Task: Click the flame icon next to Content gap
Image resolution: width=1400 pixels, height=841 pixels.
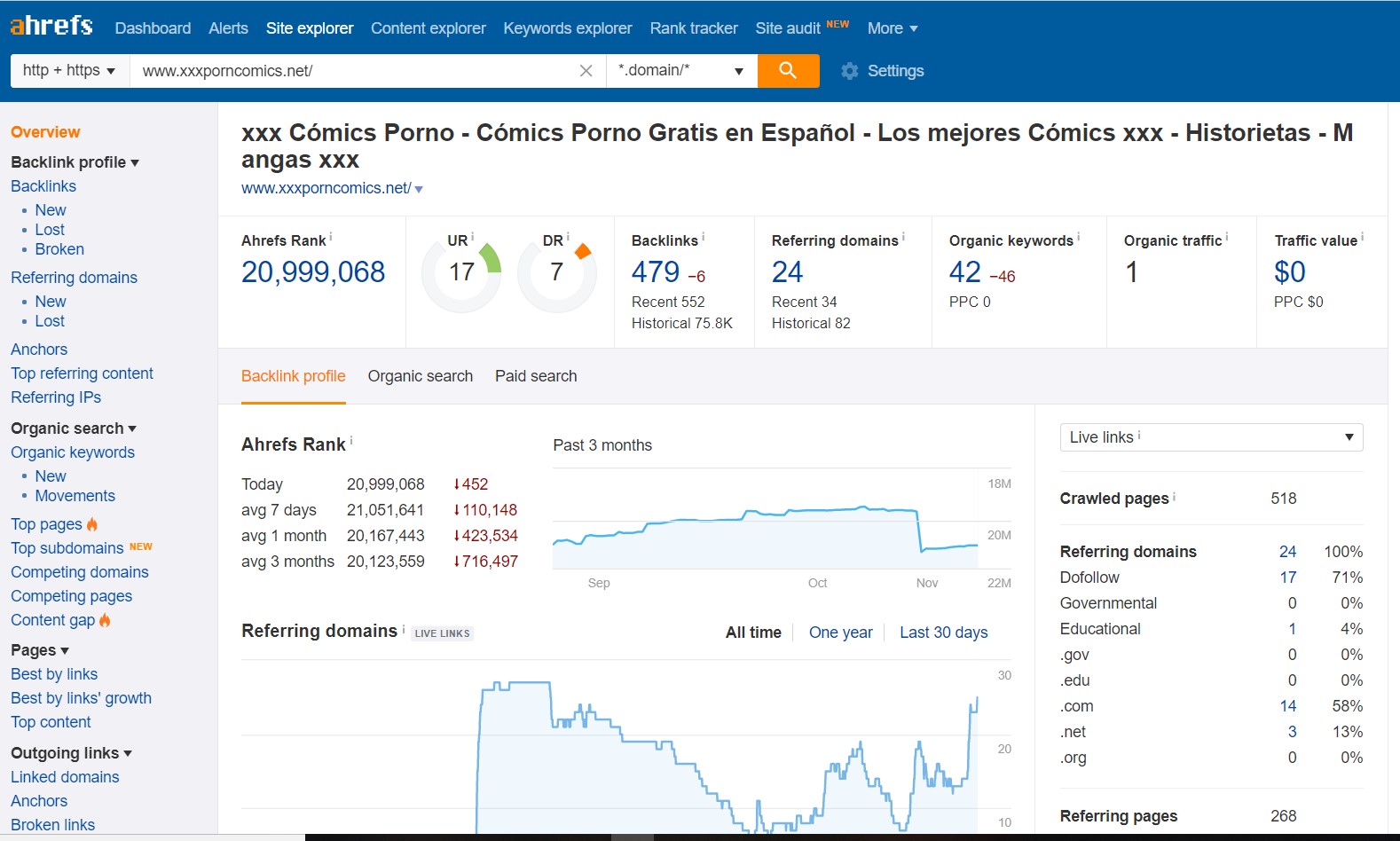Action: 105,620
